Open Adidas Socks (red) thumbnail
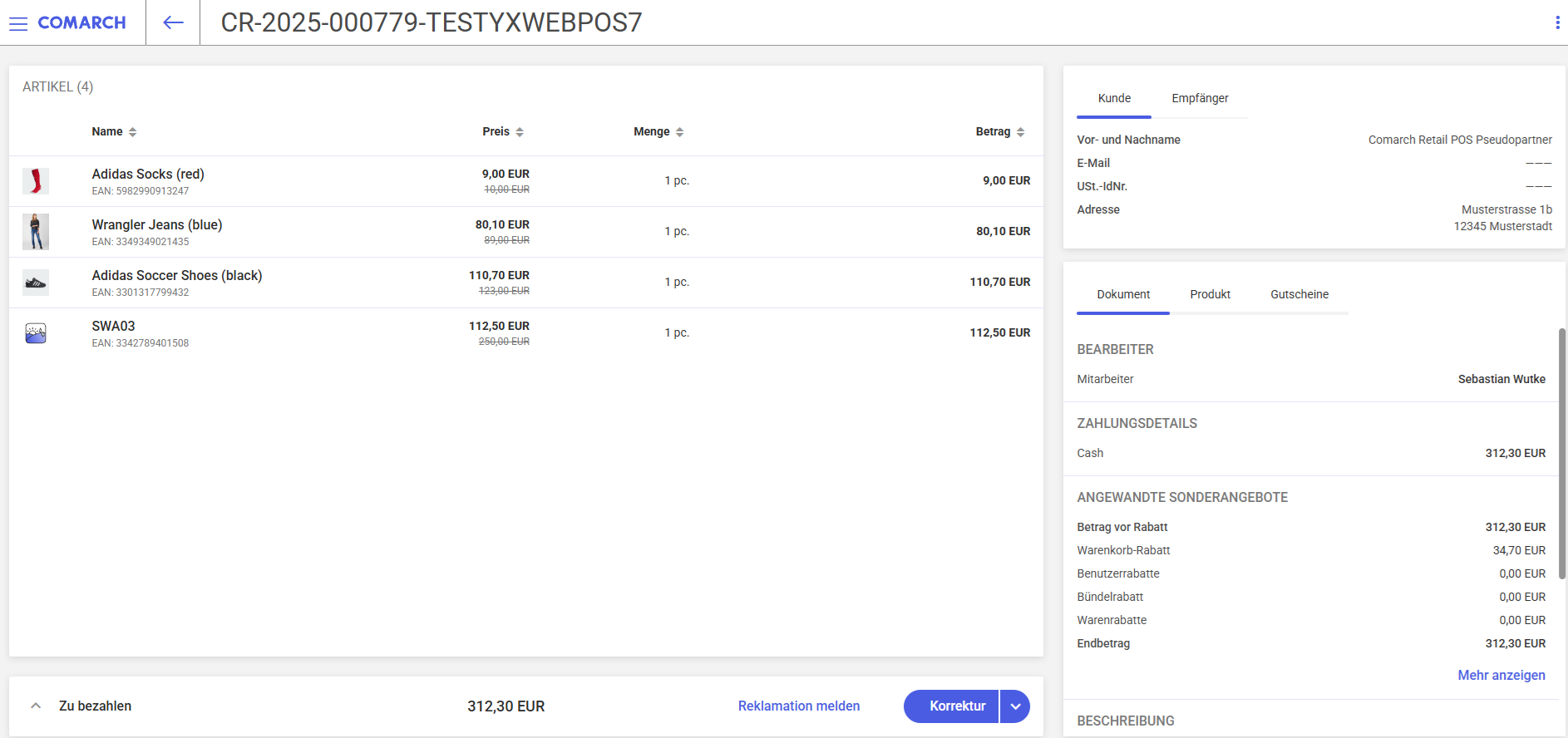This screenshot has width=1568, height=738. coord(36,181)
